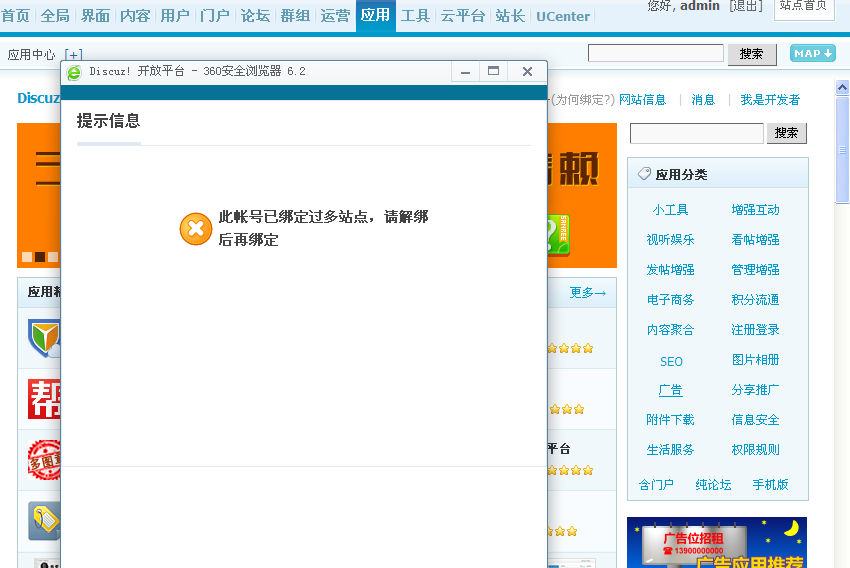The image size is (850, 568).
Task: Click the price tag app icon
Action: (44, 521)
